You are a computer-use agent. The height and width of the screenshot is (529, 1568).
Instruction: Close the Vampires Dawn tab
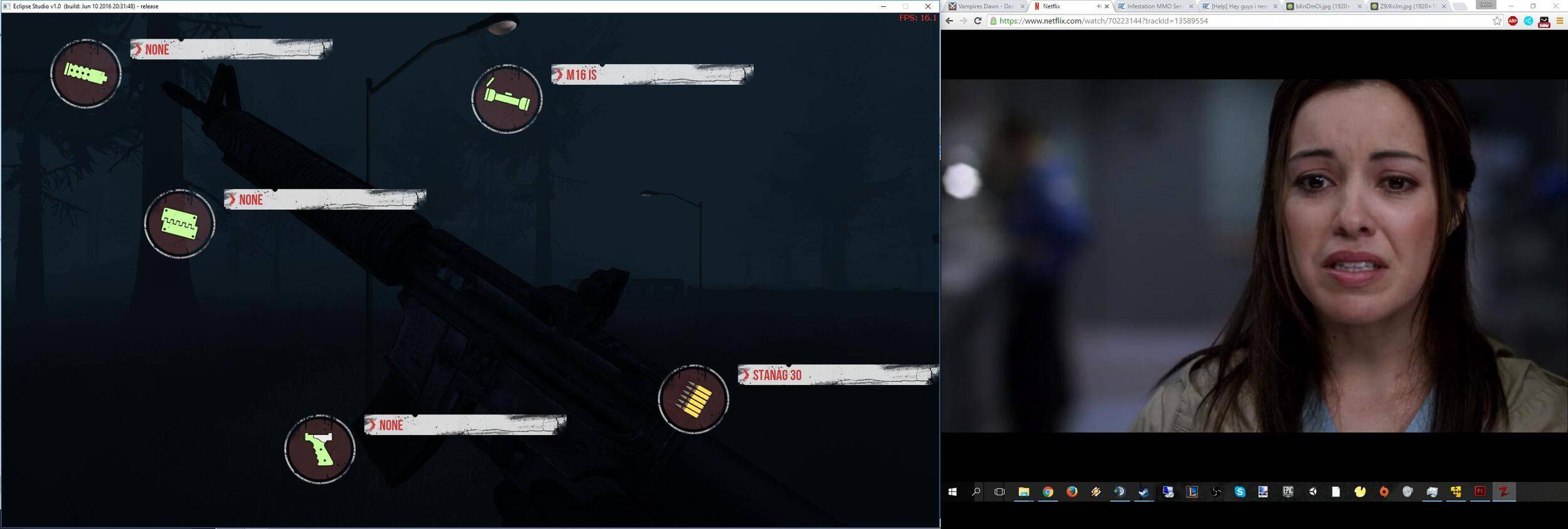pos(1022,6)
